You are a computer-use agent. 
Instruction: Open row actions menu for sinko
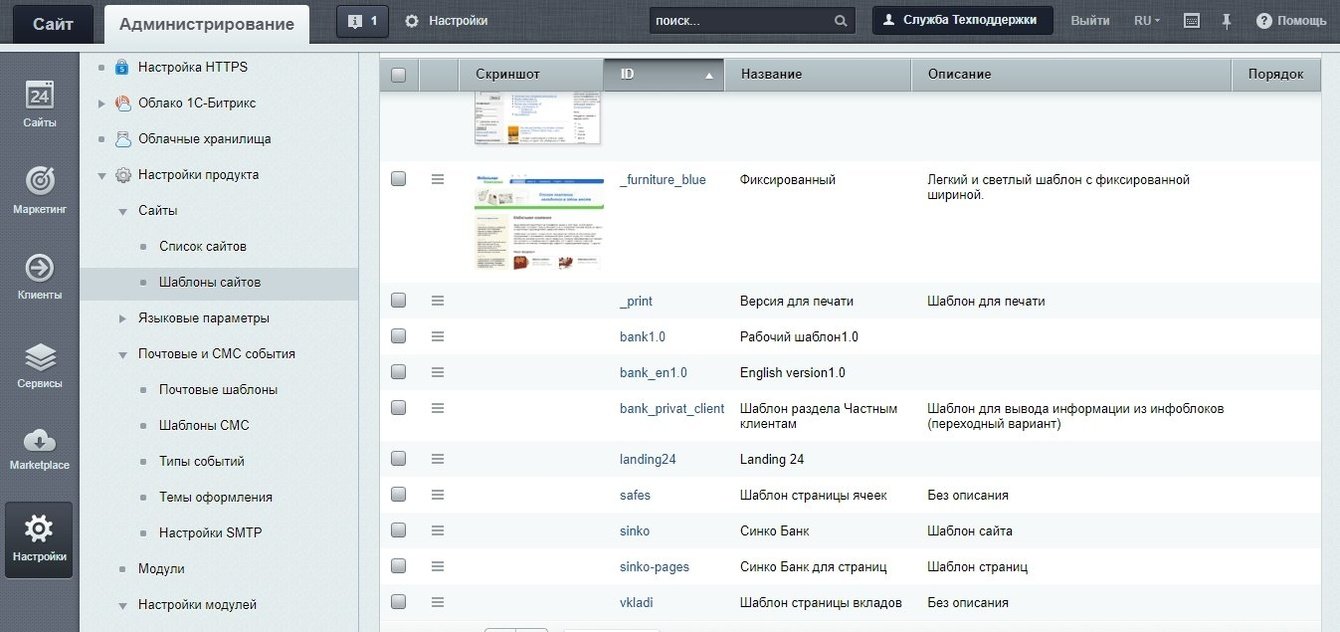click(x=437, y=531)
